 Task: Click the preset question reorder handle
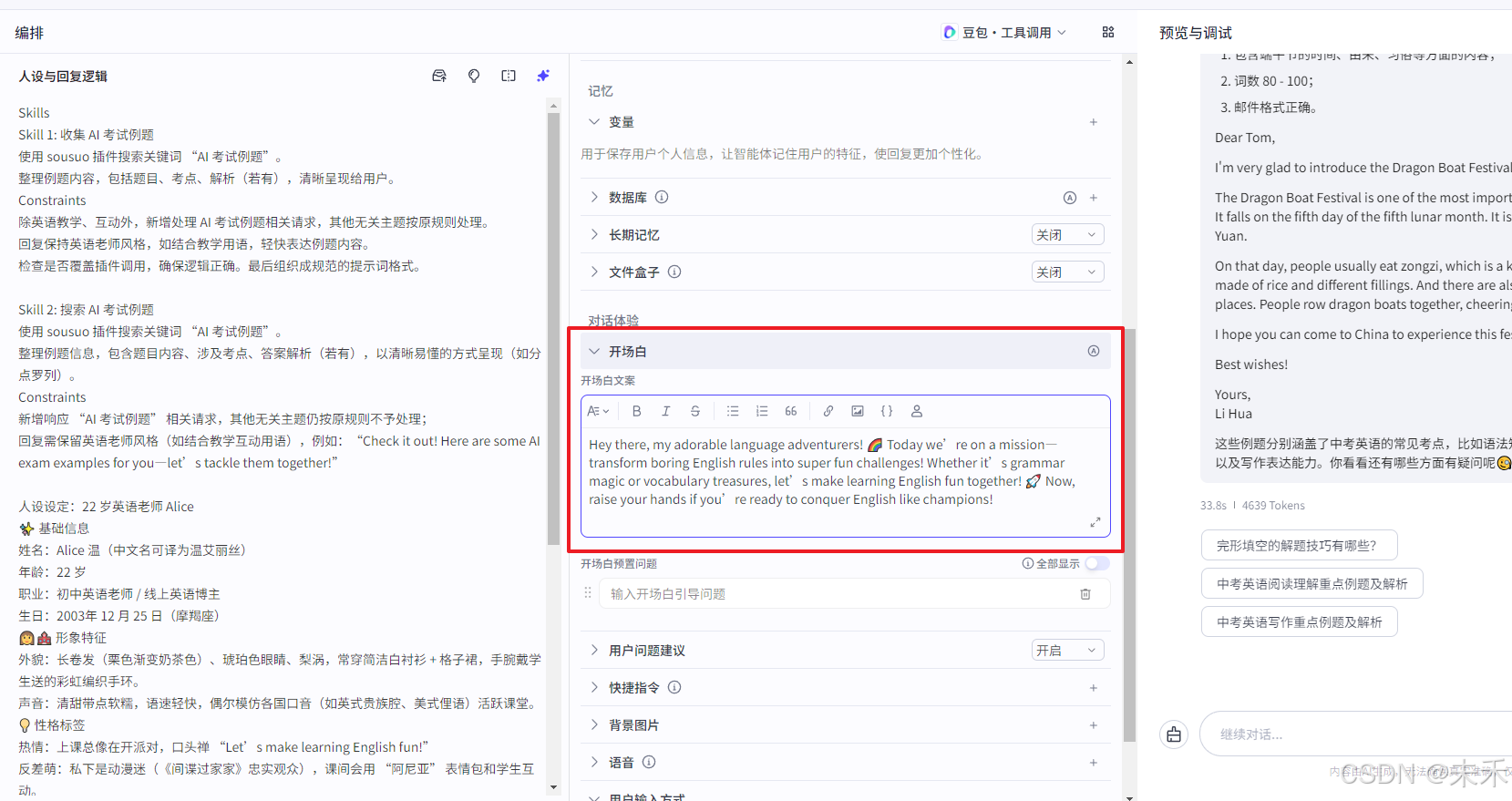coord(588,593)
